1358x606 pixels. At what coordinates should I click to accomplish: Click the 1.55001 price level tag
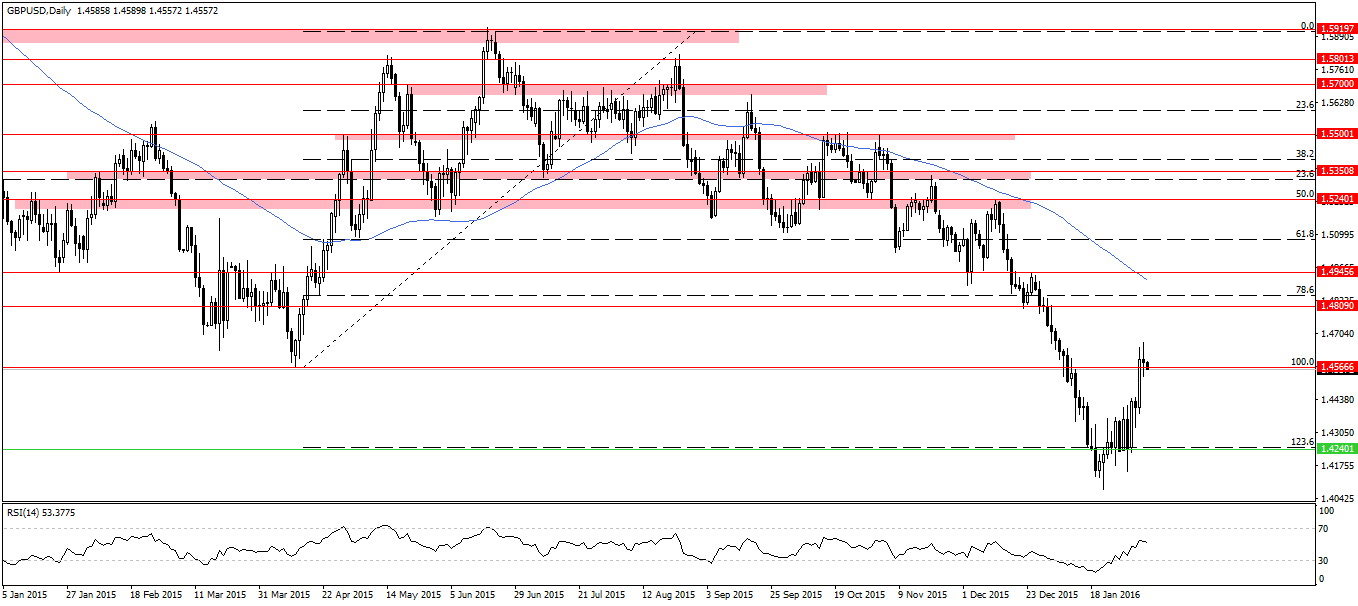click(1337, 133)
